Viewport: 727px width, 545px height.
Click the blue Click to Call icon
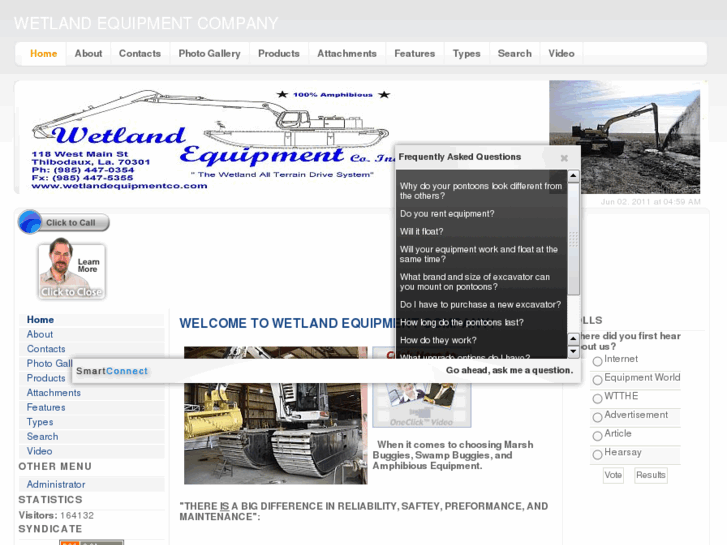tap(30, 222)
